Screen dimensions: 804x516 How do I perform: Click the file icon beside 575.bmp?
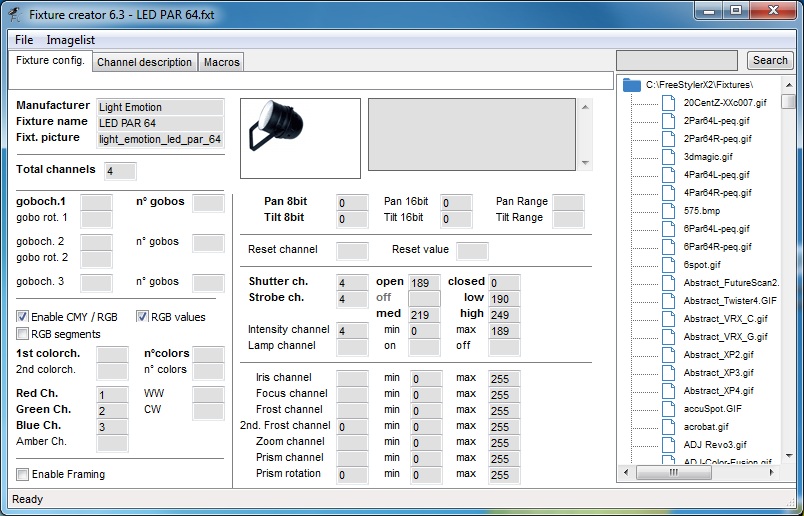pos(668,211)
